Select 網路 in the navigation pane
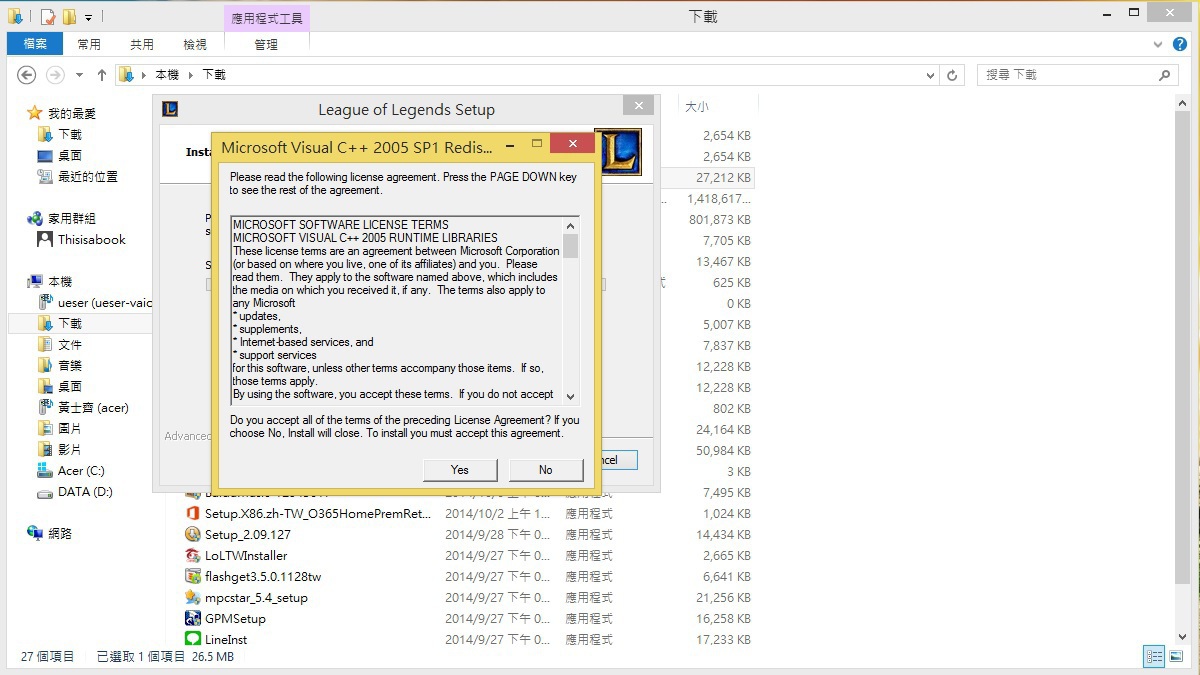Image resolution: width=1200 pixels, height=675 pixels. point(60,534)
